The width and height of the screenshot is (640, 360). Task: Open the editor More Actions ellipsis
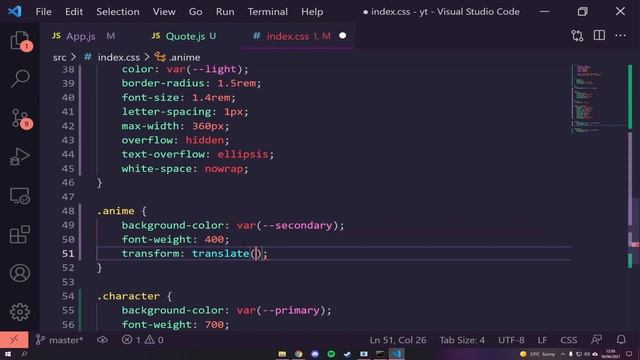[x=620, y=36]
